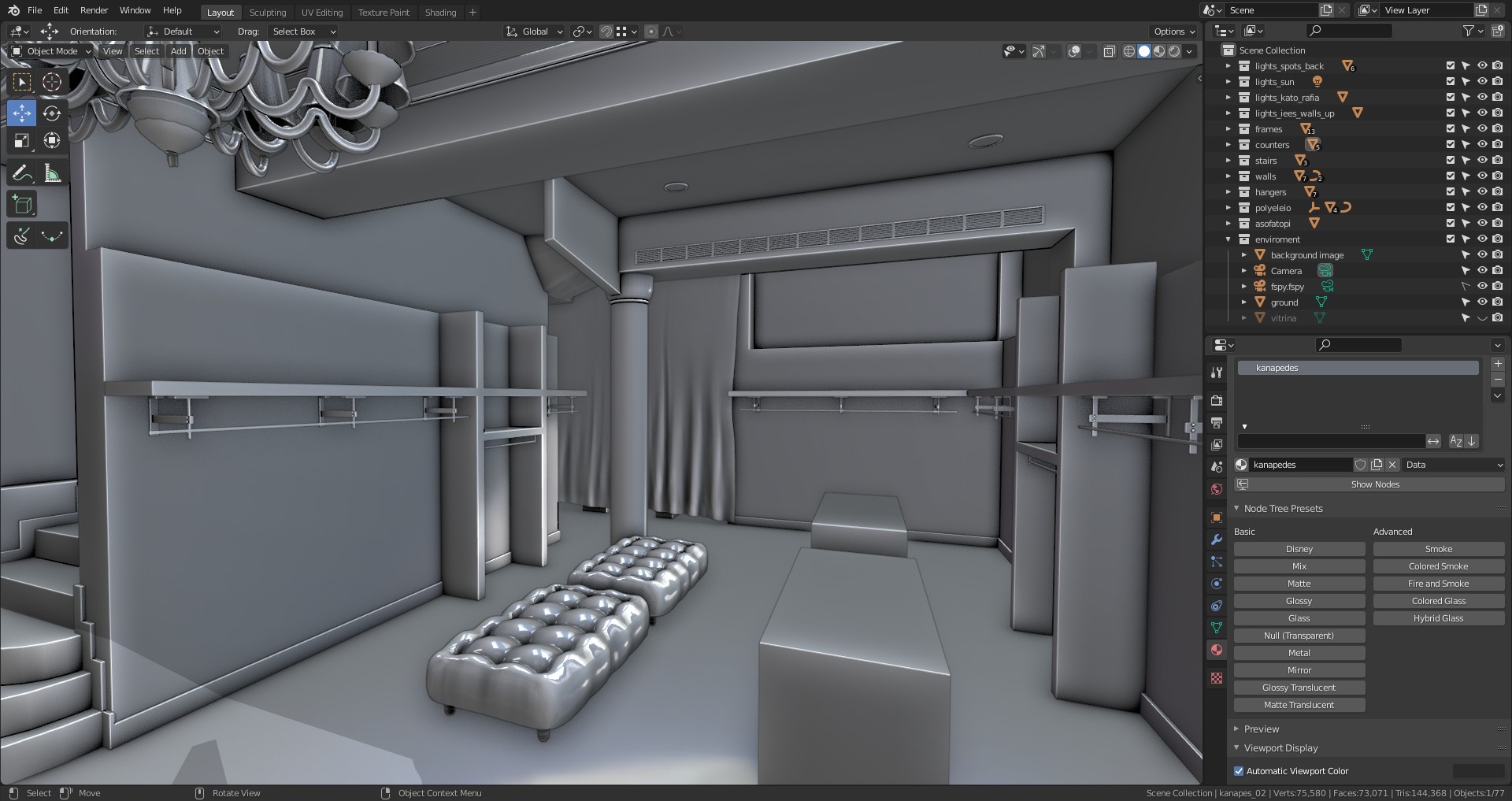
Task: Select the Cursor tool in toolbar
Action: [x=52, y=82]
